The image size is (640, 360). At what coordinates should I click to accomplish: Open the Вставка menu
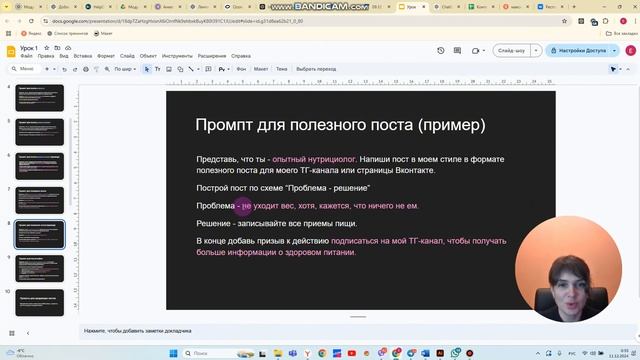coord(83,56)
